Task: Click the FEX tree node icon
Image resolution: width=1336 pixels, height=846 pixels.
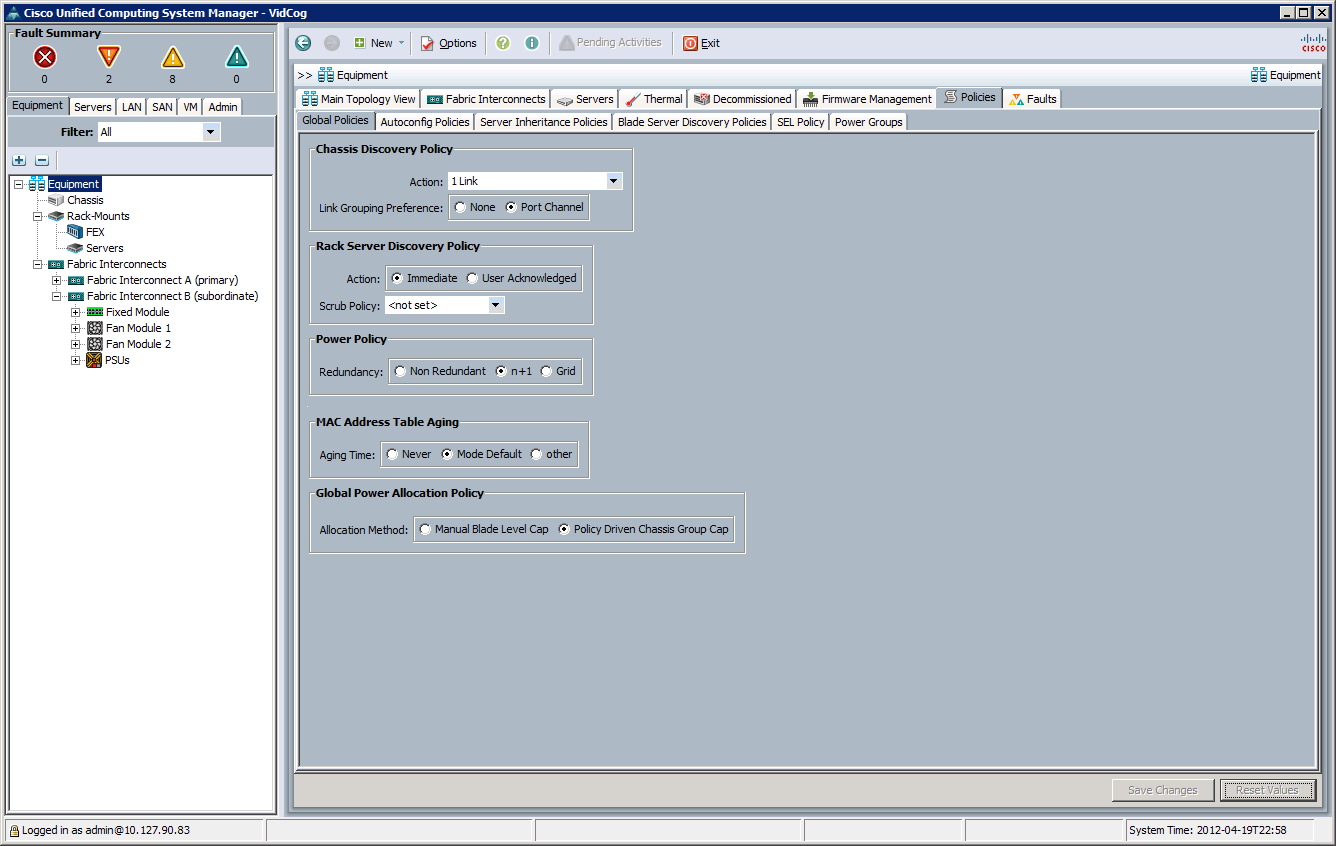Action: (x=75, y=232)
